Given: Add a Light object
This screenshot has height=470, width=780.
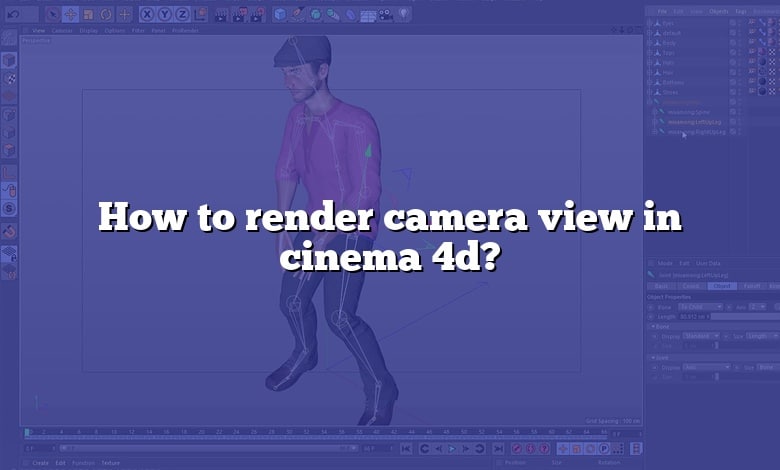Looking at the screenshot, I should [404, 14].
